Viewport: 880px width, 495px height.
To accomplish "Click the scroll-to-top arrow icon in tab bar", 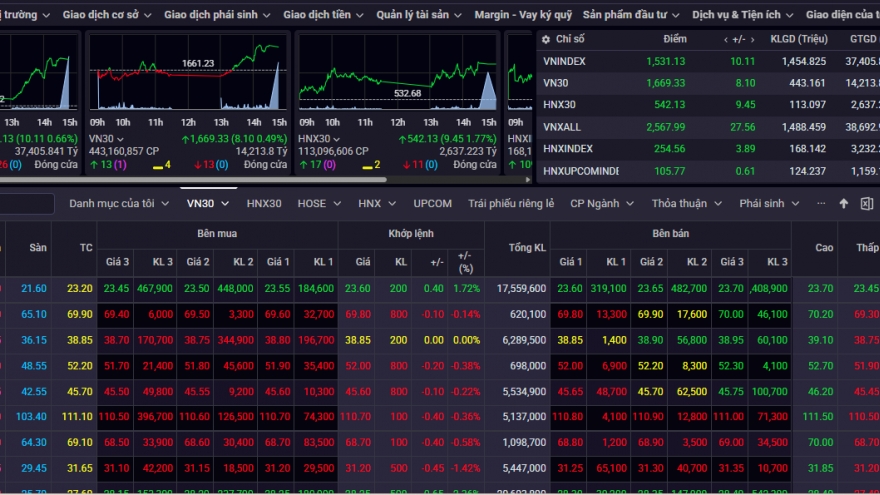I will (x=843, y=203).
